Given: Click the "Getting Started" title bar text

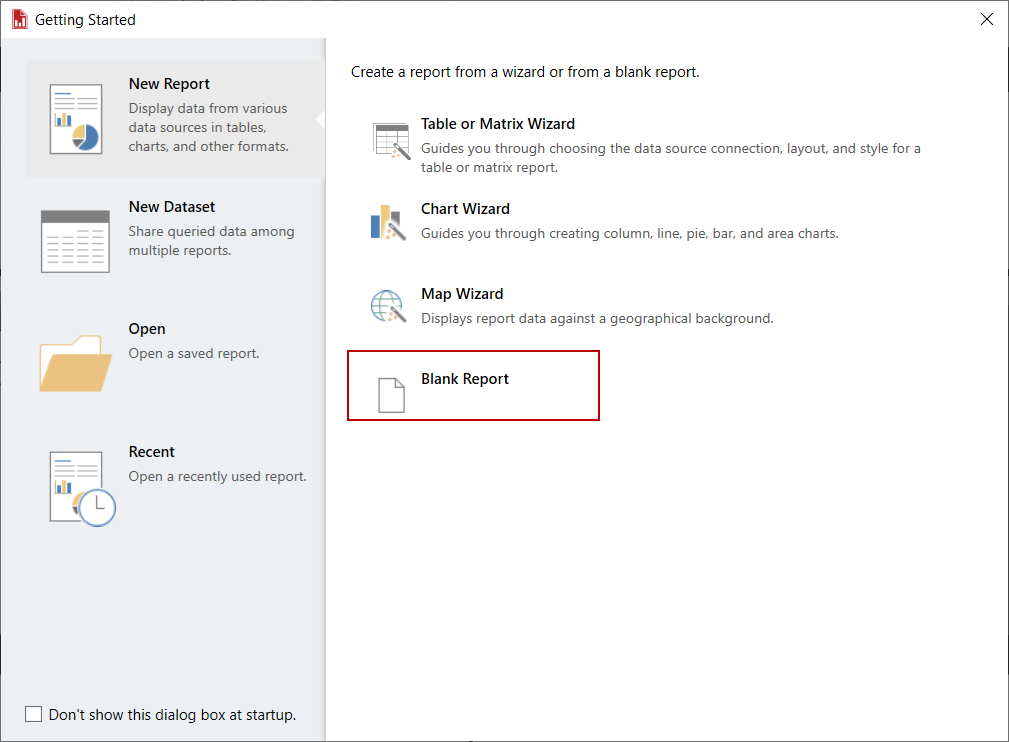Looking at the screenshot, I should point(85,20).
